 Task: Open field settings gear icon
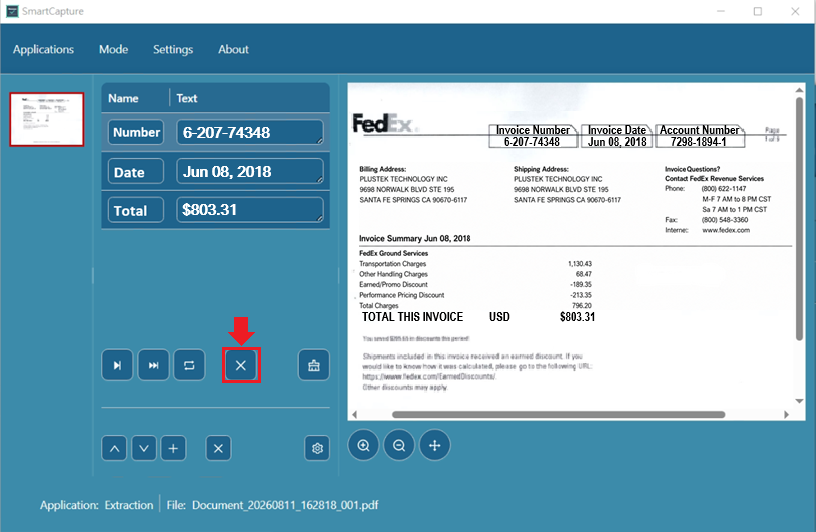(317, 448)
